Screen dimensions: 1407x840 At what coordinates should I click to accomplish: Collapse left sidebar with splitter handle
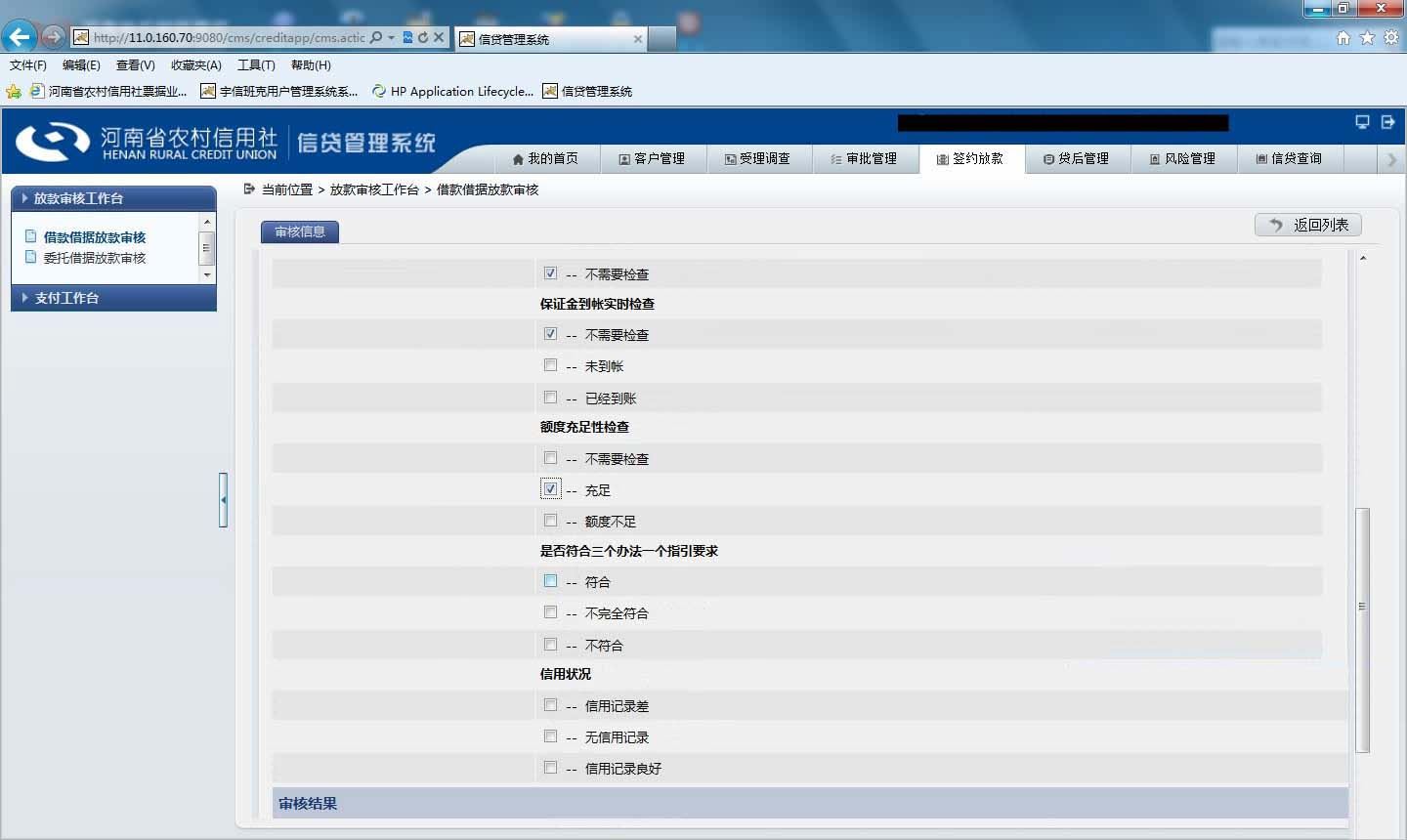click(223, 500)
